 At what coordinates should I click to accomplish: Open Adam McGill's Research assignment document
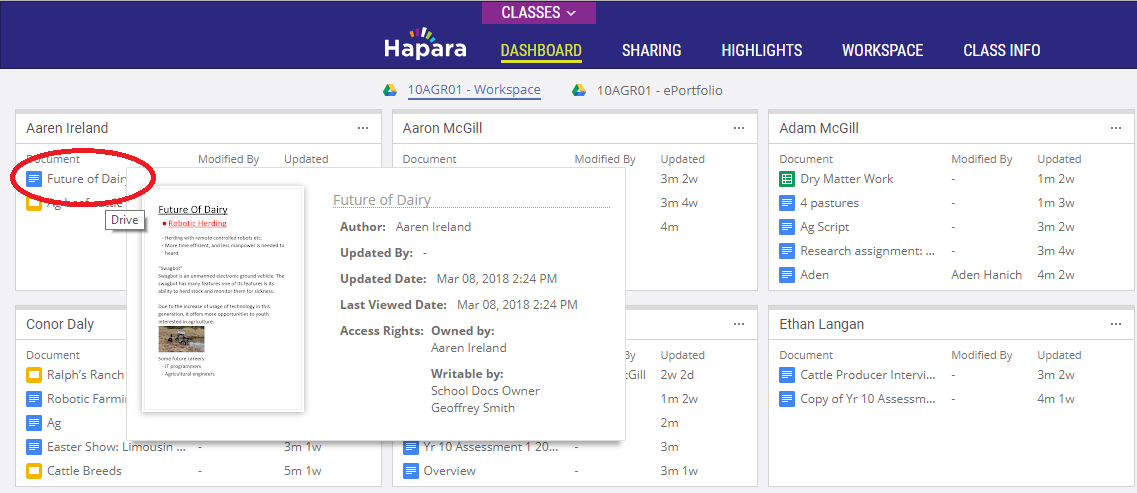(867, 251)
